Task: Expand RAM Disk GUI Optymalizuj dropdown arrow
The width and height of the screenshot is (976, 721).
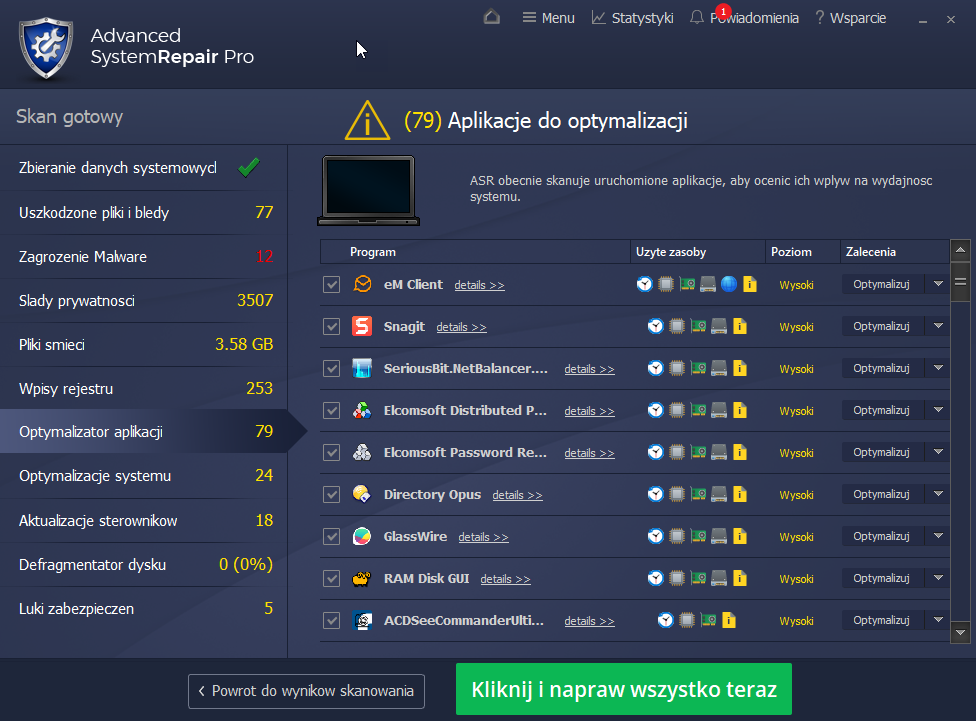Action: point(938,578)
